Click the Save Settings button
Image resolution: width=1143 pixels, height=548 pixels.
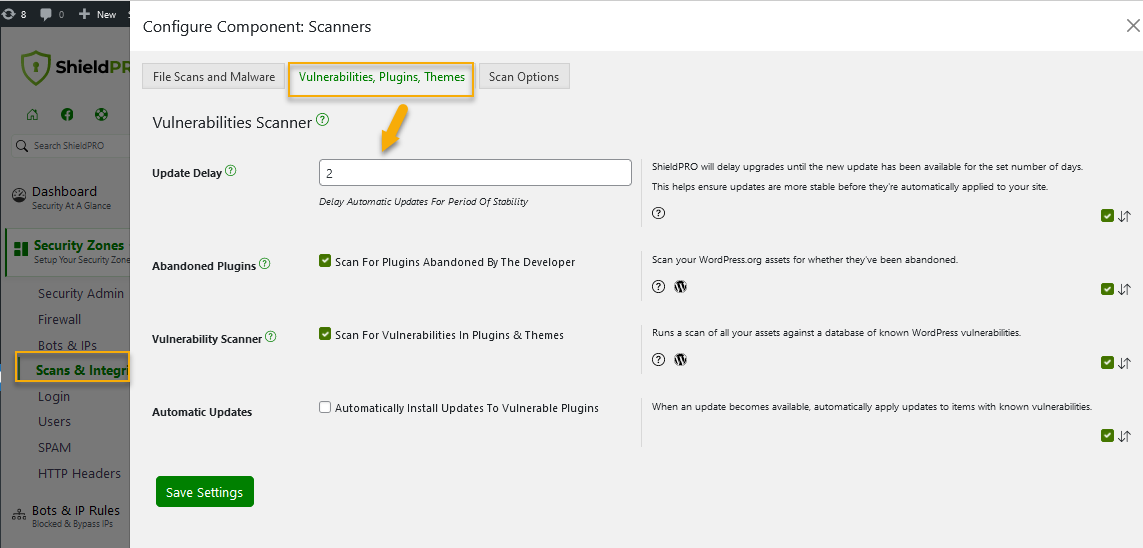[x=205, y=492]
